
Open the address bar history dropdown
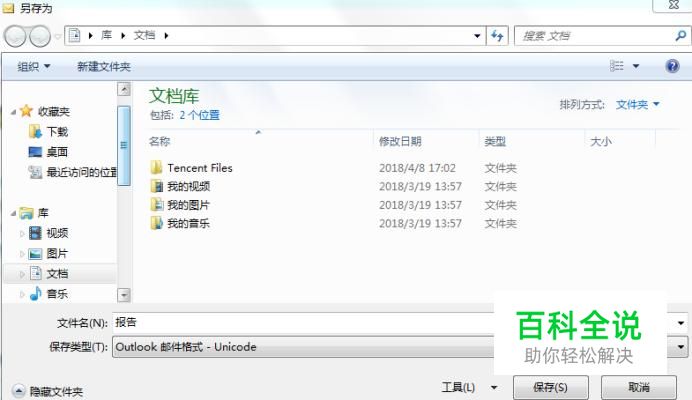[477, 36]
